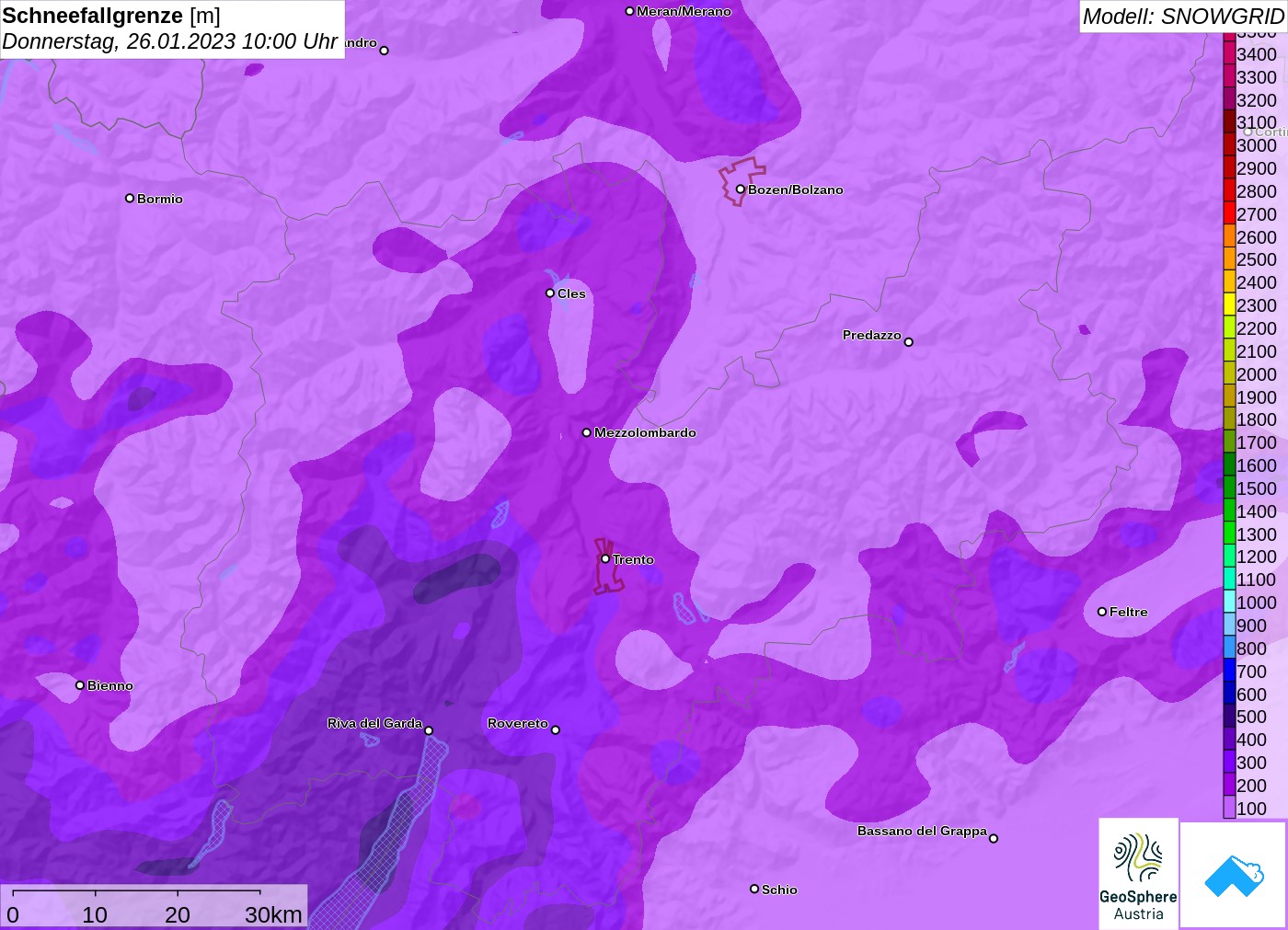The height and width of the screenshot is (930, 1288).
Task: Click legend value 3200
Action: [1257, 100]
